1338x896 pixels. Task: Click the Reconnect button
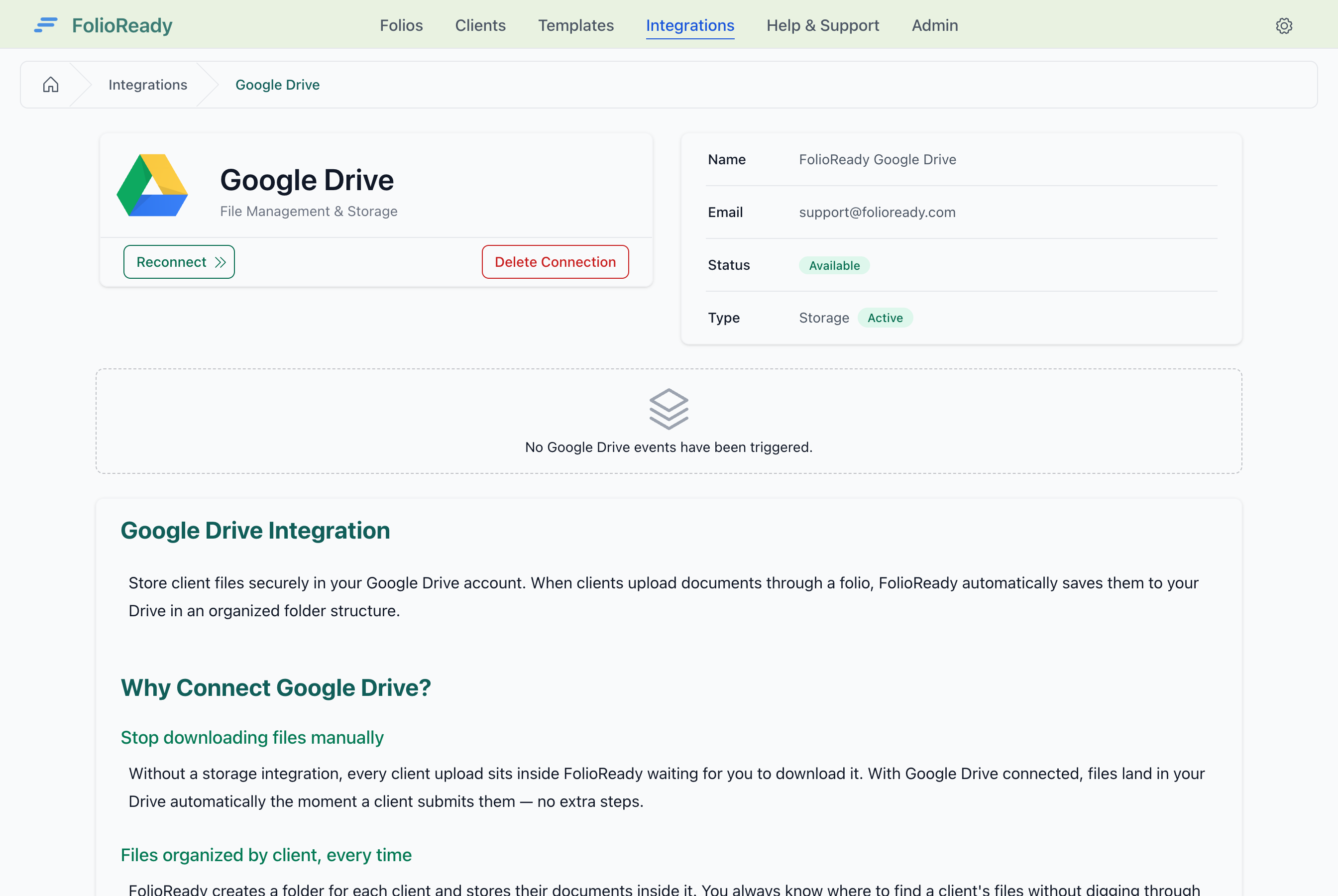coord(179,262)
